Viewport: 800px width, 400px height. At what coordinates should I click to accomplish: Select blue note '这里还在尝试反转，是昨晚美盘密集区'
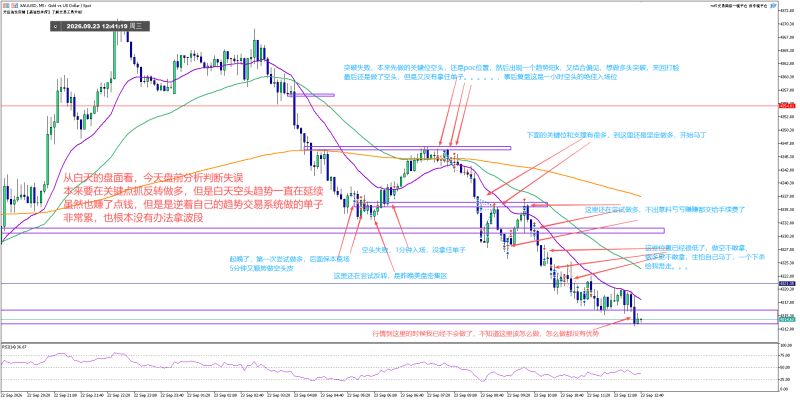(390, 276)
